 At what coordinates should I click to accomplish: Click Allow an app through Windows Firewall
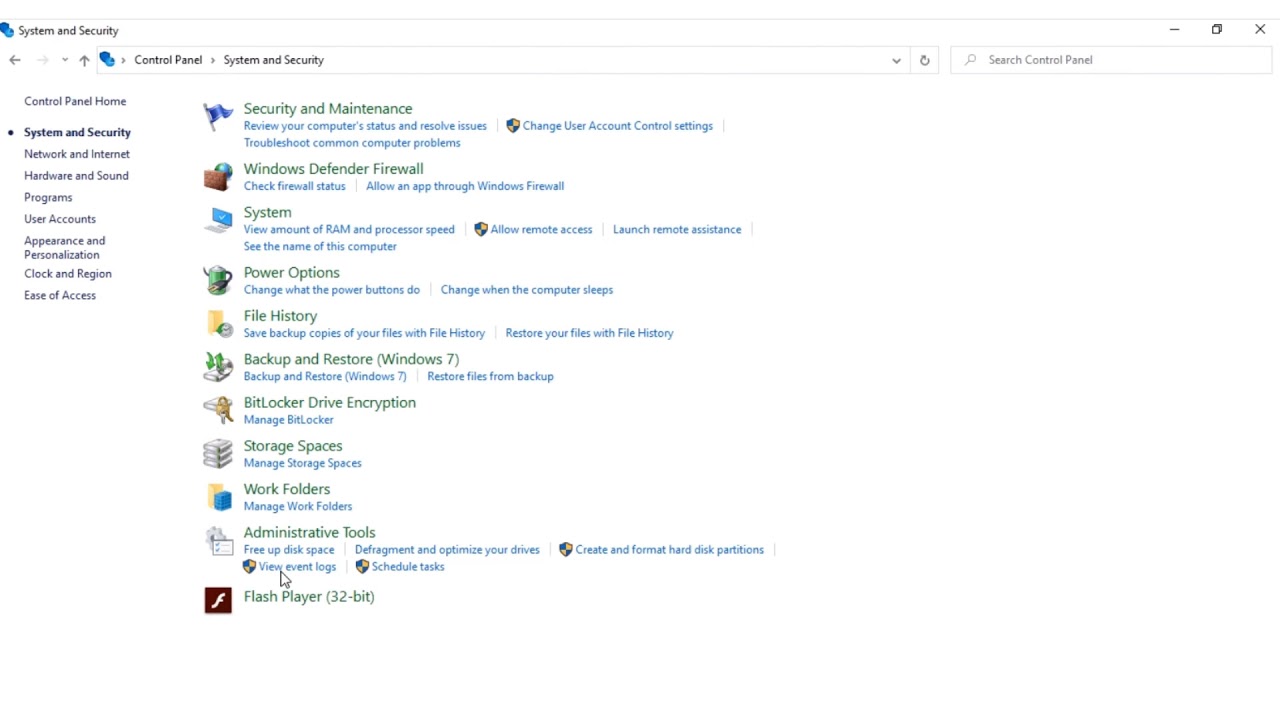point(465,186)
